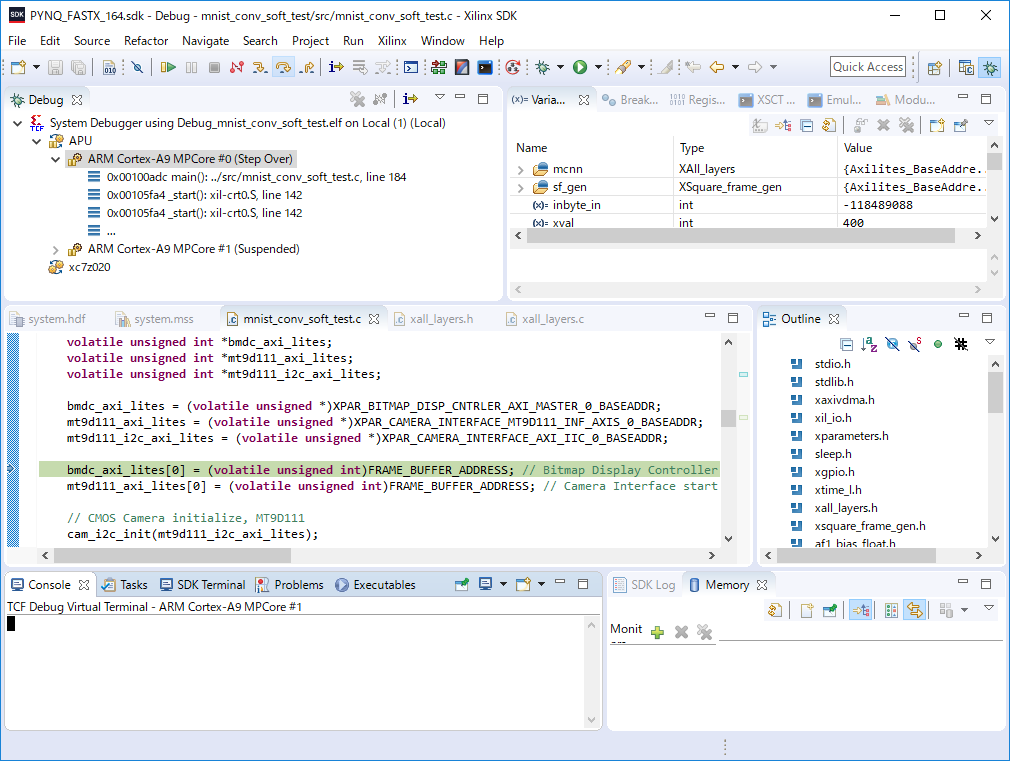Click the New wizard icon in toolbar

18,67
